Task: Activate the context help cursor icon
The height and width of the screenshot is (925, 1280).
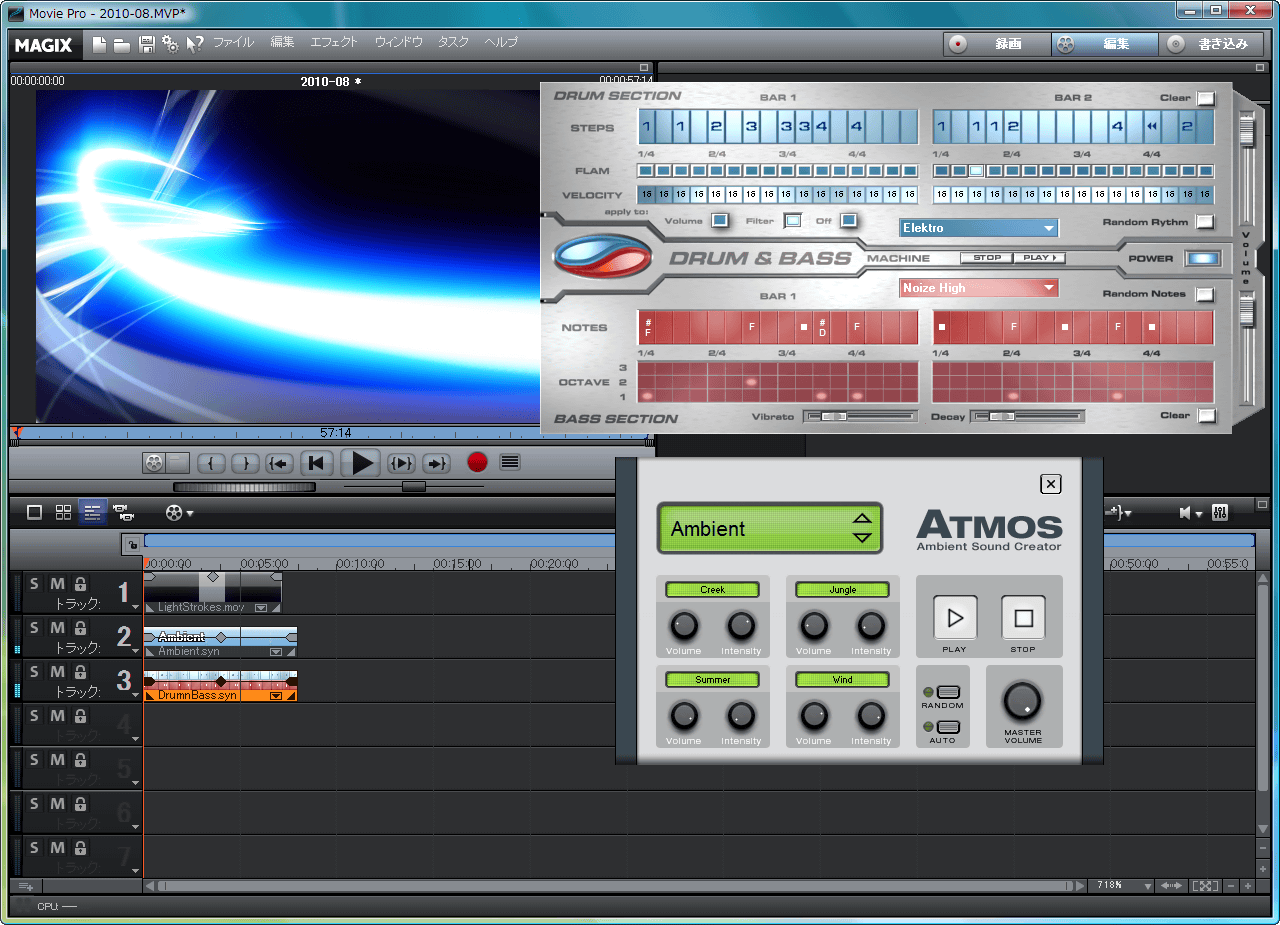Action: pos(195,44)
